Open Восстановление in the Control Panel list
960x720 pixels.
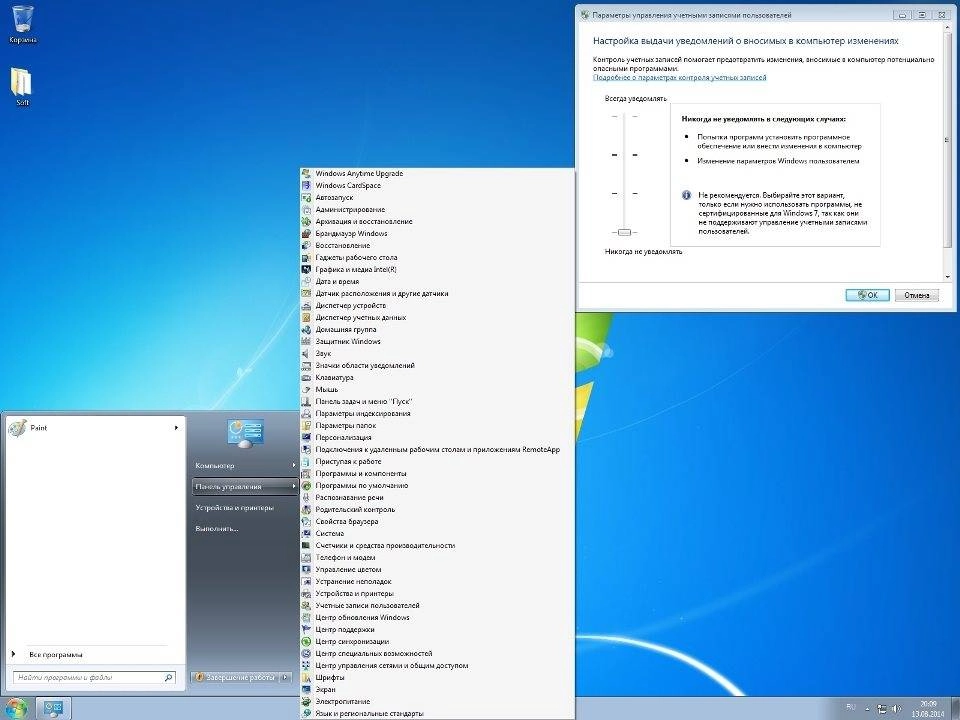(343, 246)
